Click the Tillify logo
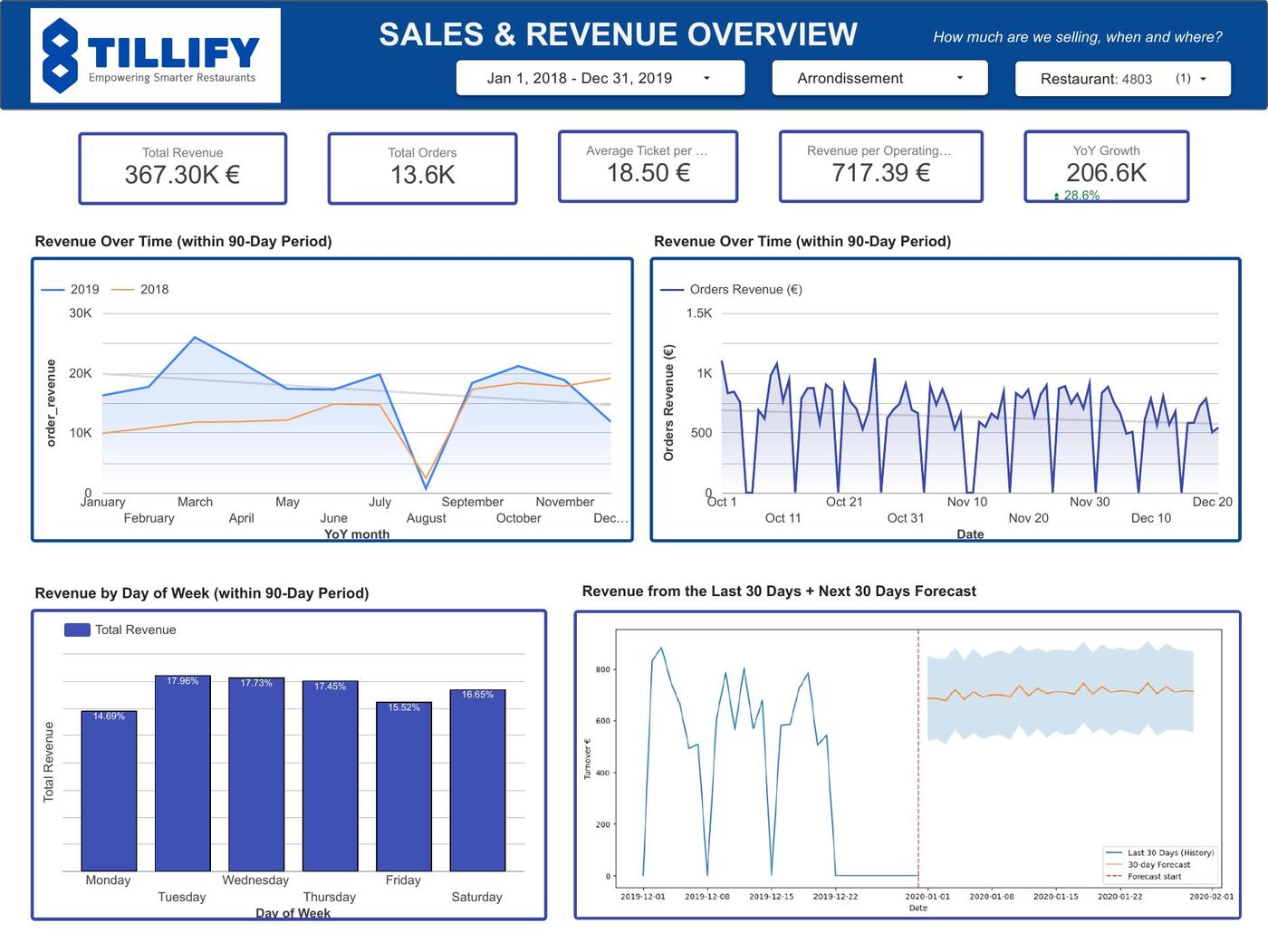 pos(155,55)
